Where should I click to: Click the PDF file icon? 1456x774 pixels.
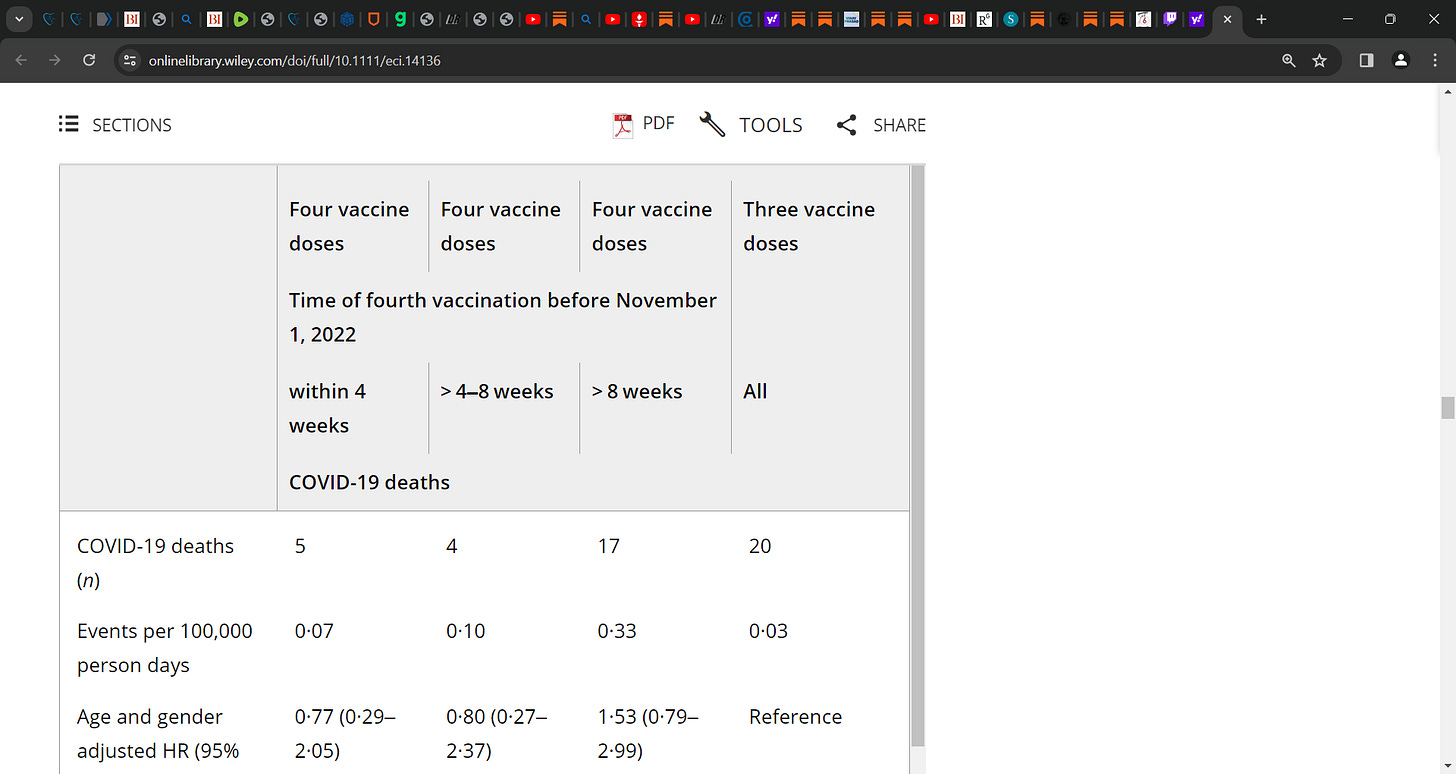623,125
